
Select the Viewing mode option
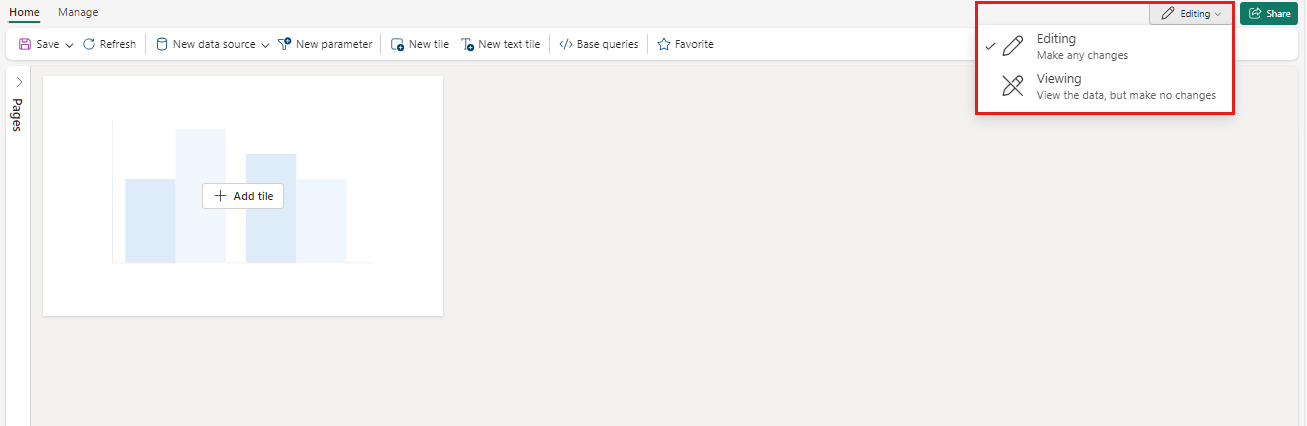point(1104,86)
